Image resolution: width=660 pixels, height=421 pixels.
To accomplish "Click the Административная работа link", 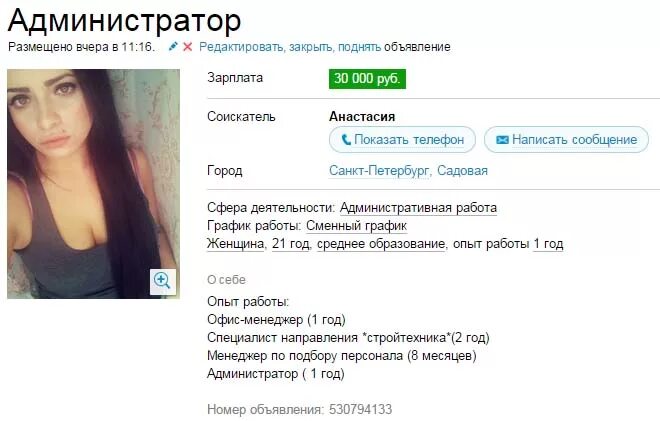I will (418, 208).
